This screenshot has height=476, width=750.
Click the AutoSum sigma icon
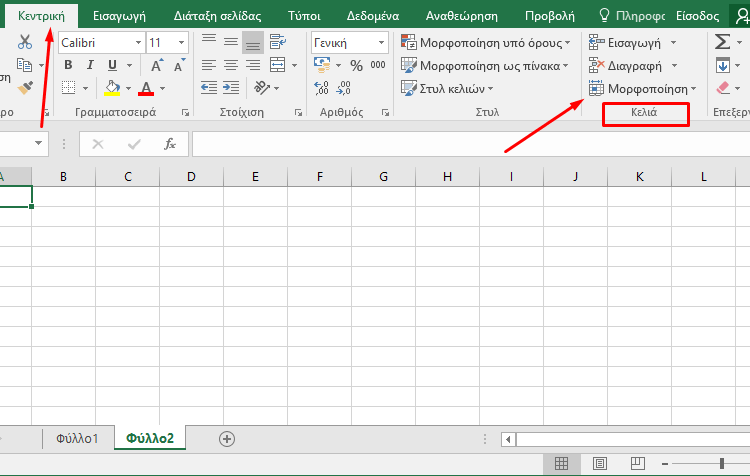(723, 42)
